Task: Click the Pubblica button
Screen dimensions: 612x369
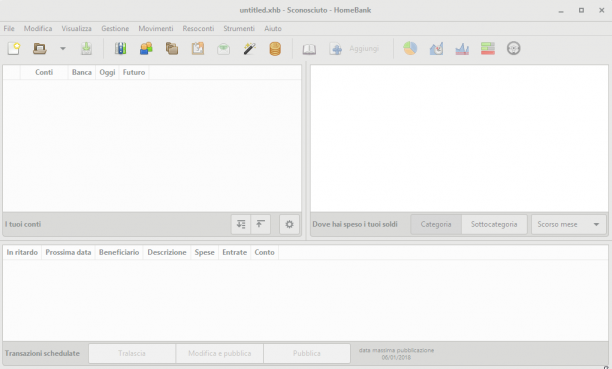Action: coord(307,353)
